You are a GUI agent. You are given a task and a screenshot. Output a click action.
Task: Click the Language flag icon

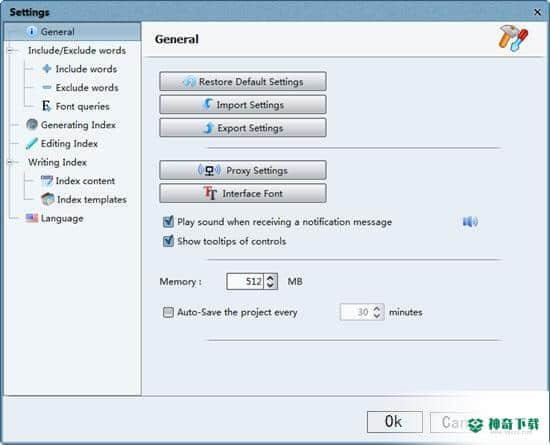tap(32, 218)
